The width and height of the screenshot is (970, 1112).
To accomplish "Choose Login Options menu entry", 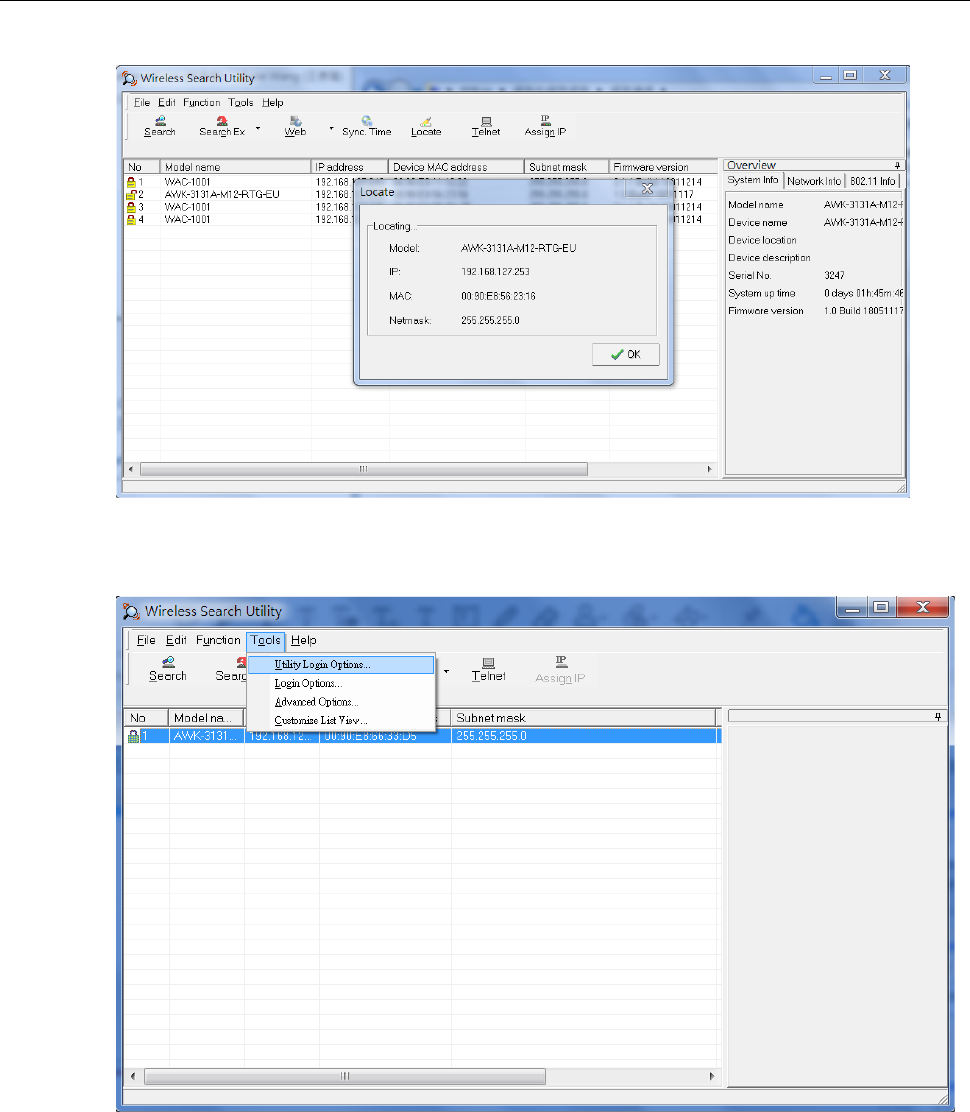I will coord(341,684).
